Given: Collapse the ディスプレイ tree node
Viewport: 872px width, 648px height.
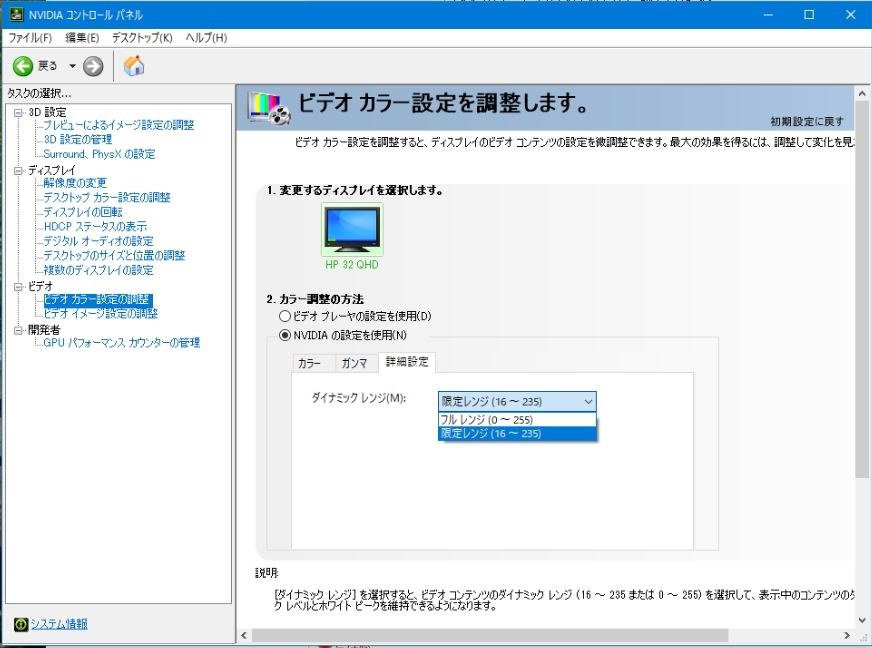Looking at the screenshot, I should click(18, 170).
